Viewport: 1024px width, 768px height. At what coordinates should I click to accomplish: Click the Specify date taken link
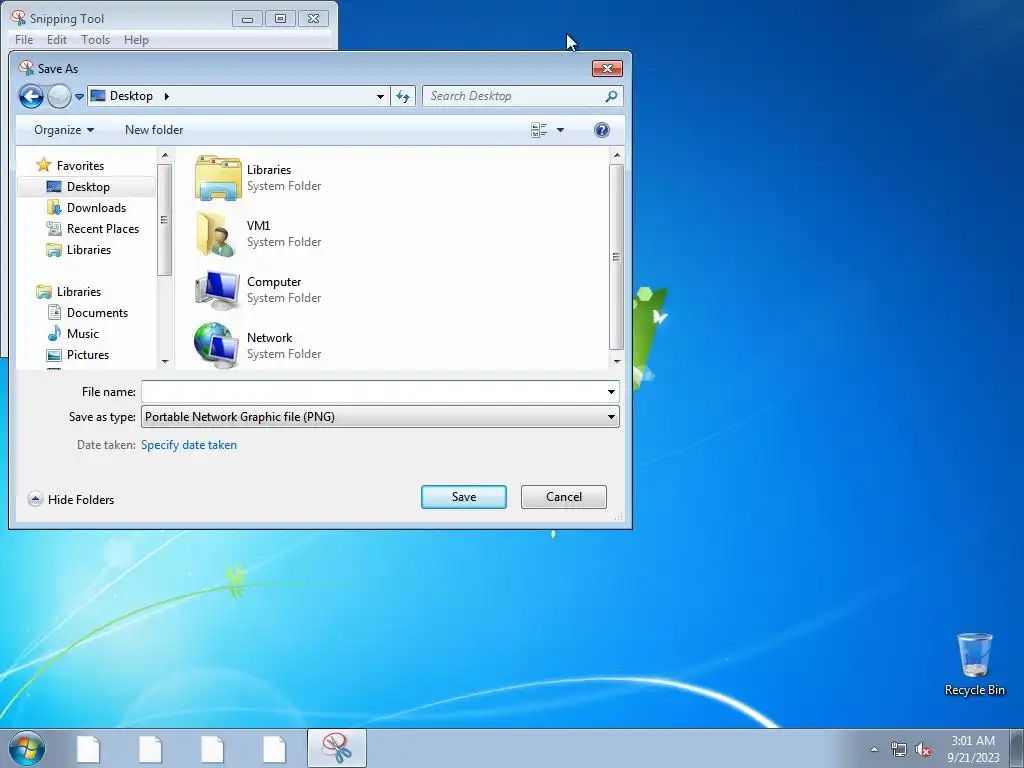189,445
